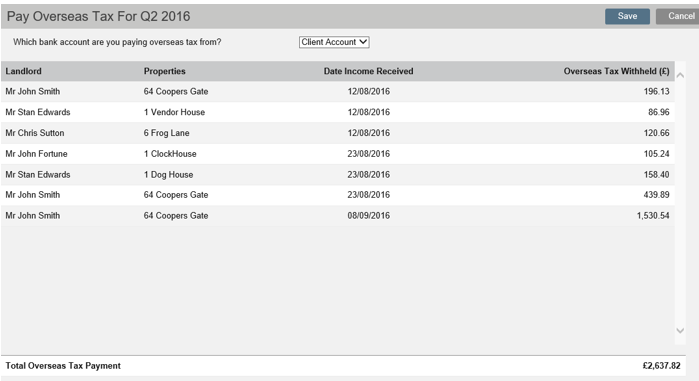
Task: Click date 08/09/2016
Action: [369, 216]
